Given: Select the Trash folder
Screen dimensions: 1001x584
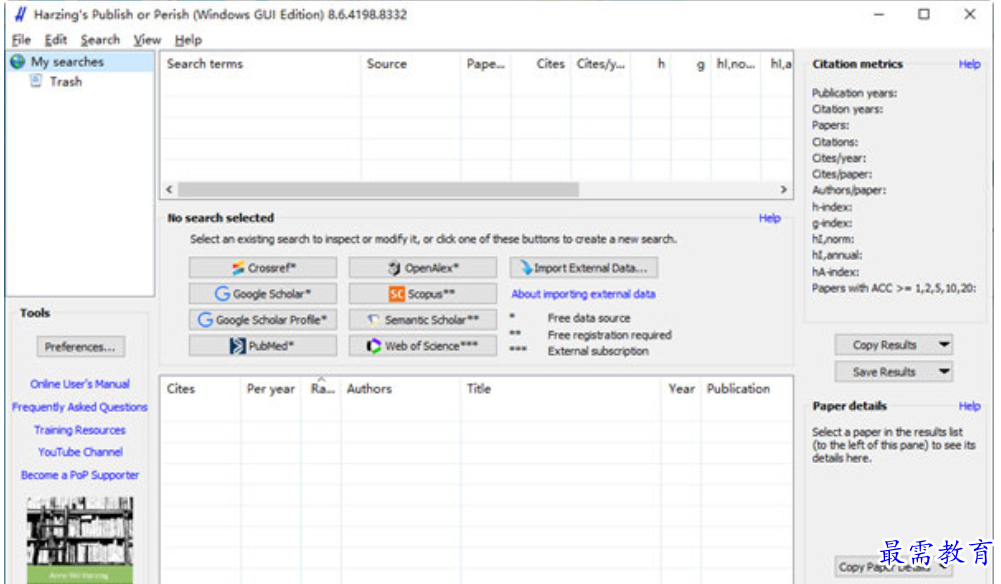Looking at the screenshot, I should (x=66, y=82).
